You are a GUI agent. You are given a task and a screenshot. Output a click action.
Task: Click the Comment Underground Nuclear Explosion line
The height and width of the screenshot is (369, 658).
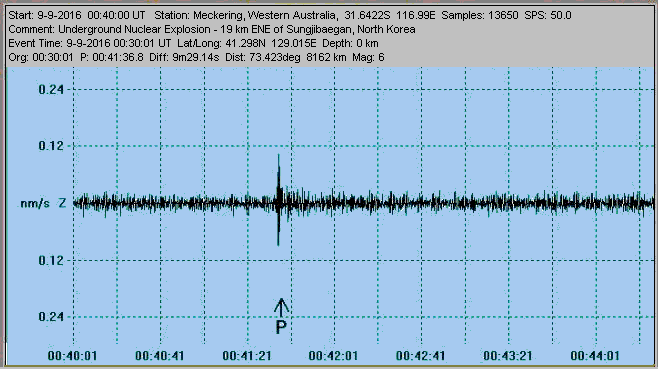click(x=212, y=29)
